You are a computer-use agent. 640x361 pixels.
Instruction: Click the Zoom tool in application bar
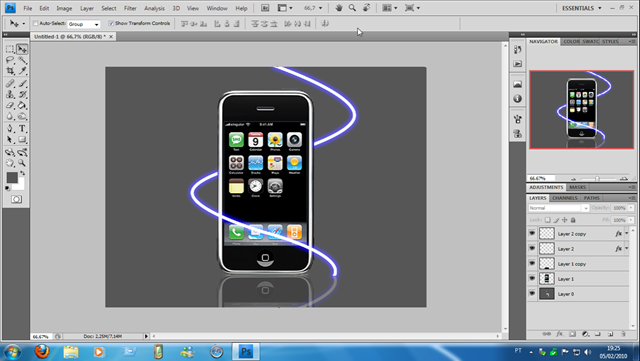[x=352, y=8]
